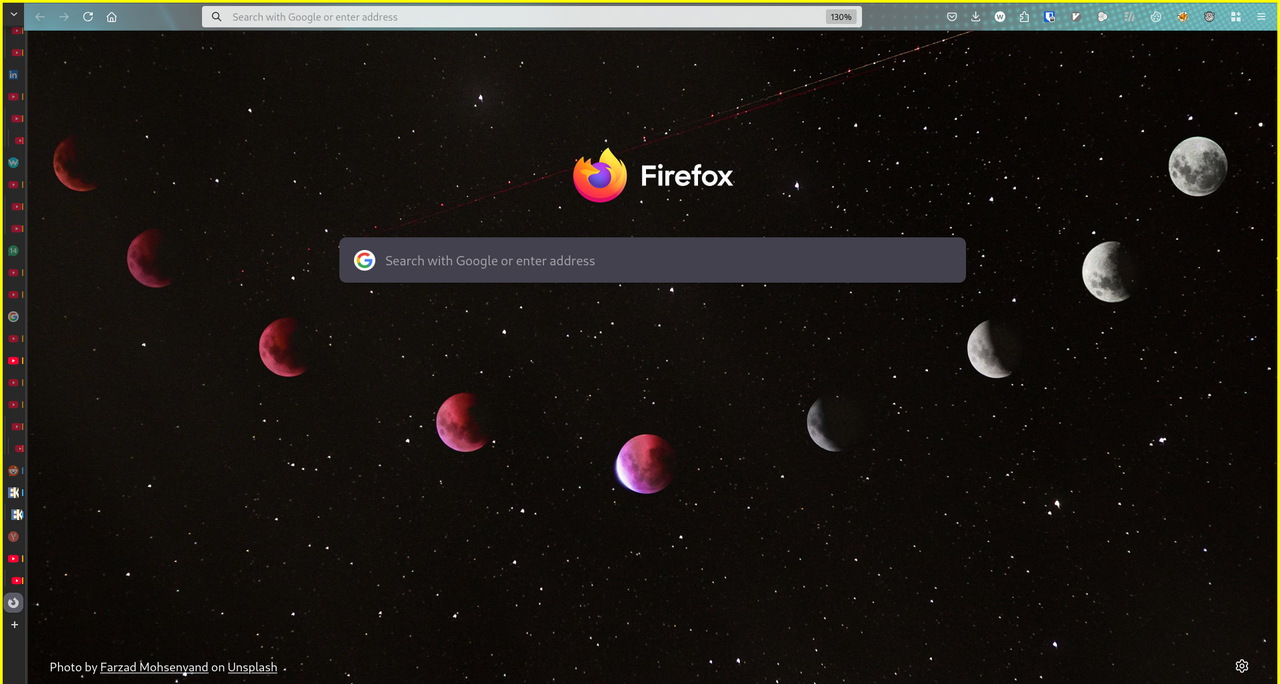The height and width of the screenshot is (684, 1280).
Task: Open the monkey face extension icon
Action: tap(1209, 17)
